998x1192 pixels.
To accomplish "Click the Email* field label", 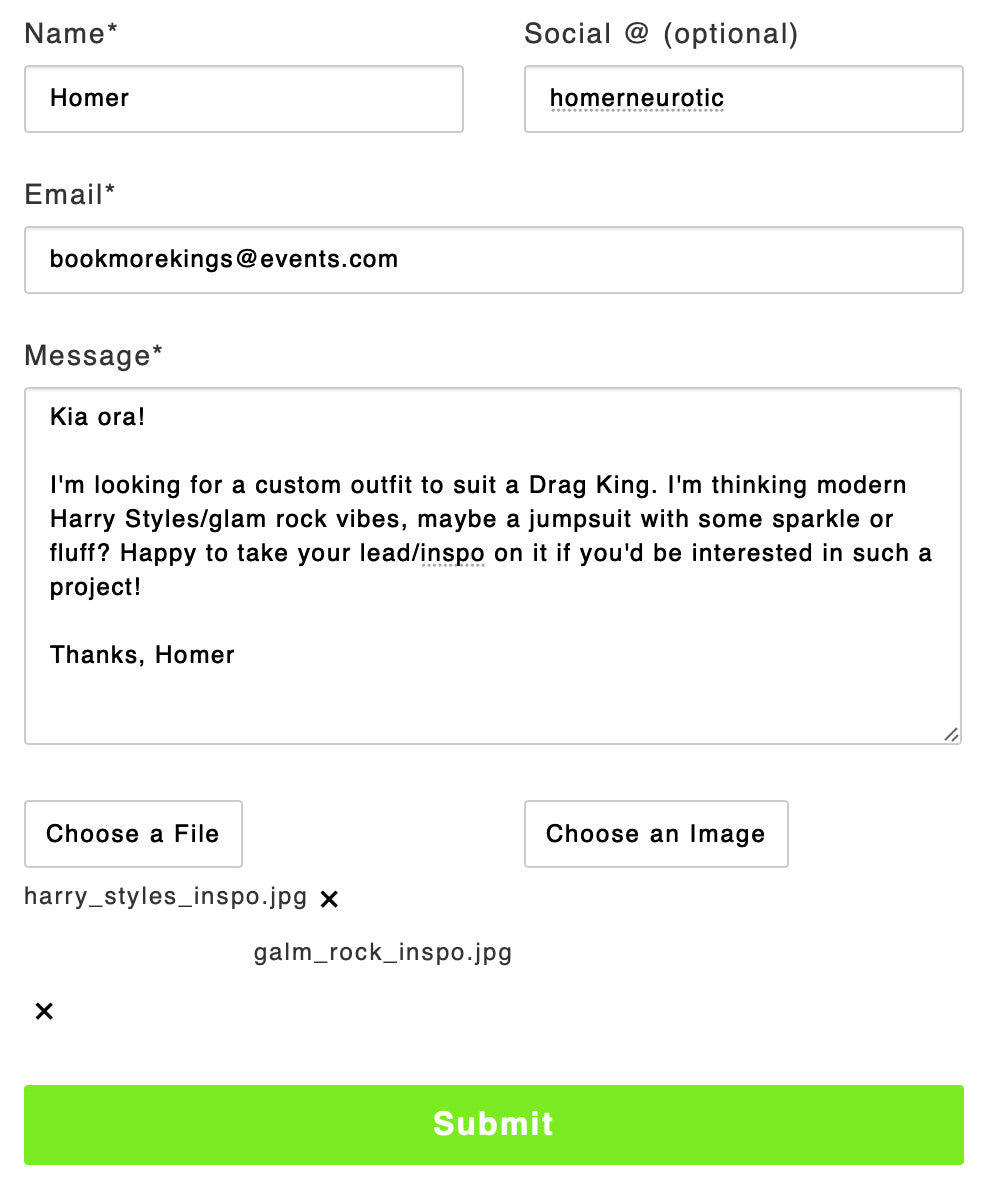I will click(x=70, y=195).
